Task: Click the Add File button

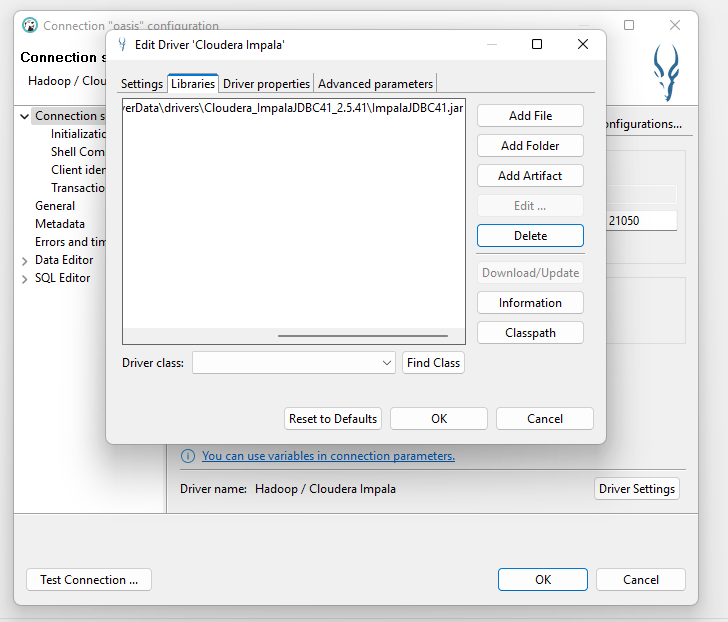Action: pyautogui.click(x=530, y=116)
